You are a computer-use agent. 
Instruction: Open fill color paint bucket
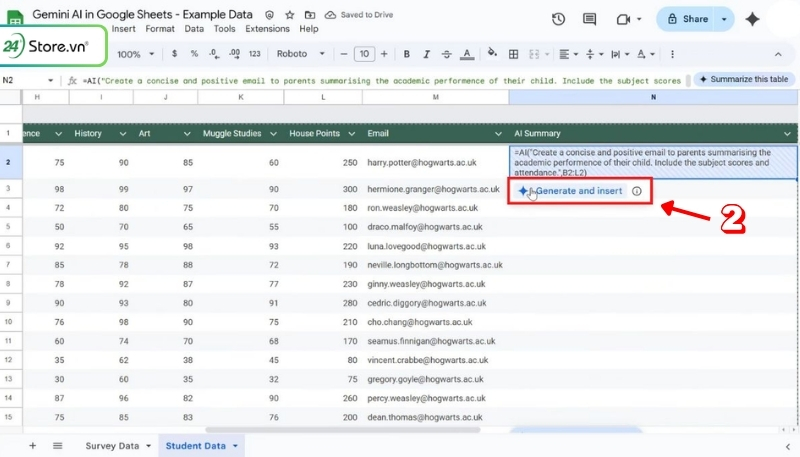click(x=492, y=53)
